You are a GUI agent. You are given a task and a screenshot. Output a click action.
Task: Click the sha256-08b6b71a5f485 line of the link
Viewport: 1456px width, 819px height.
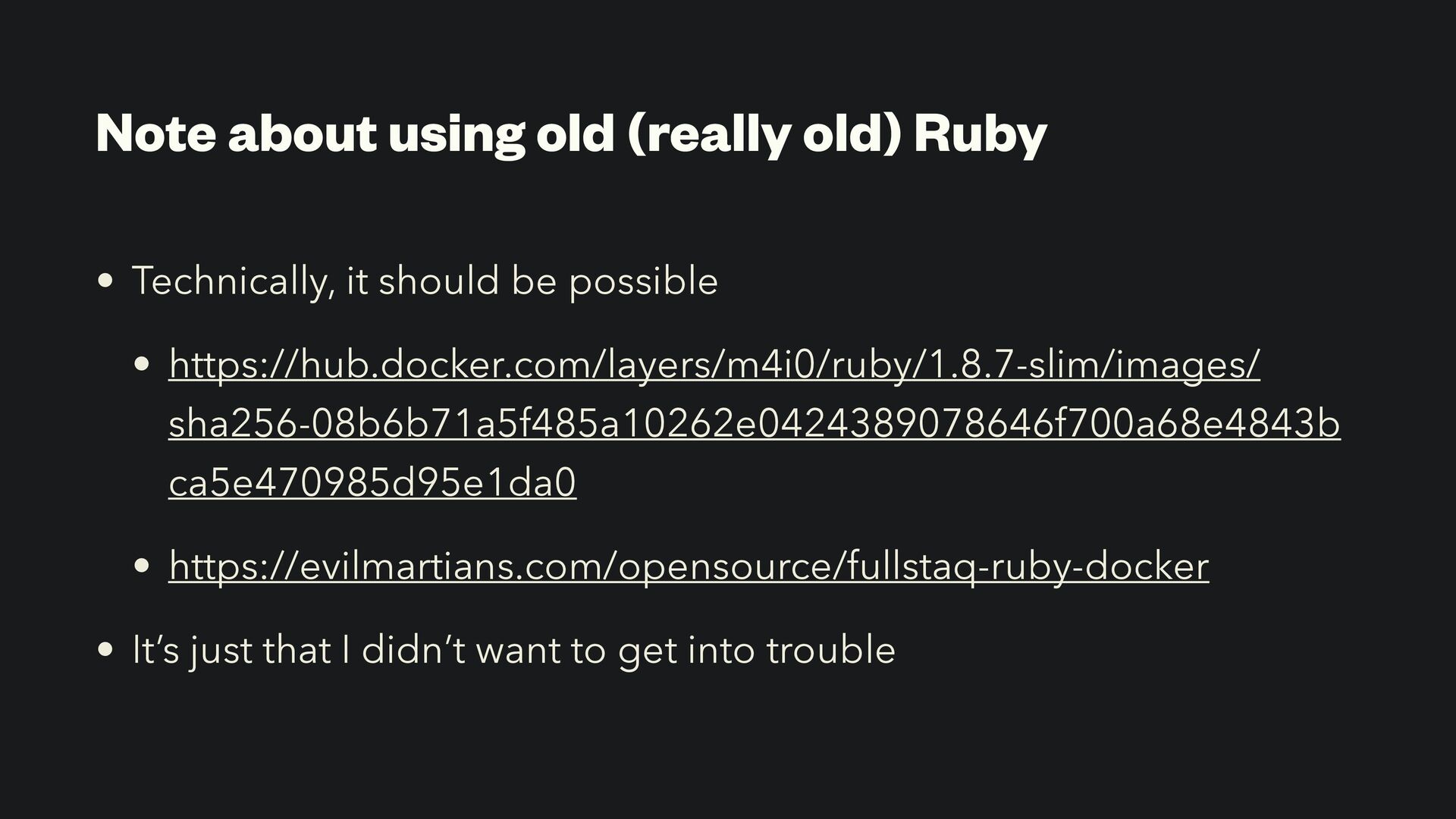coord(755,423)
